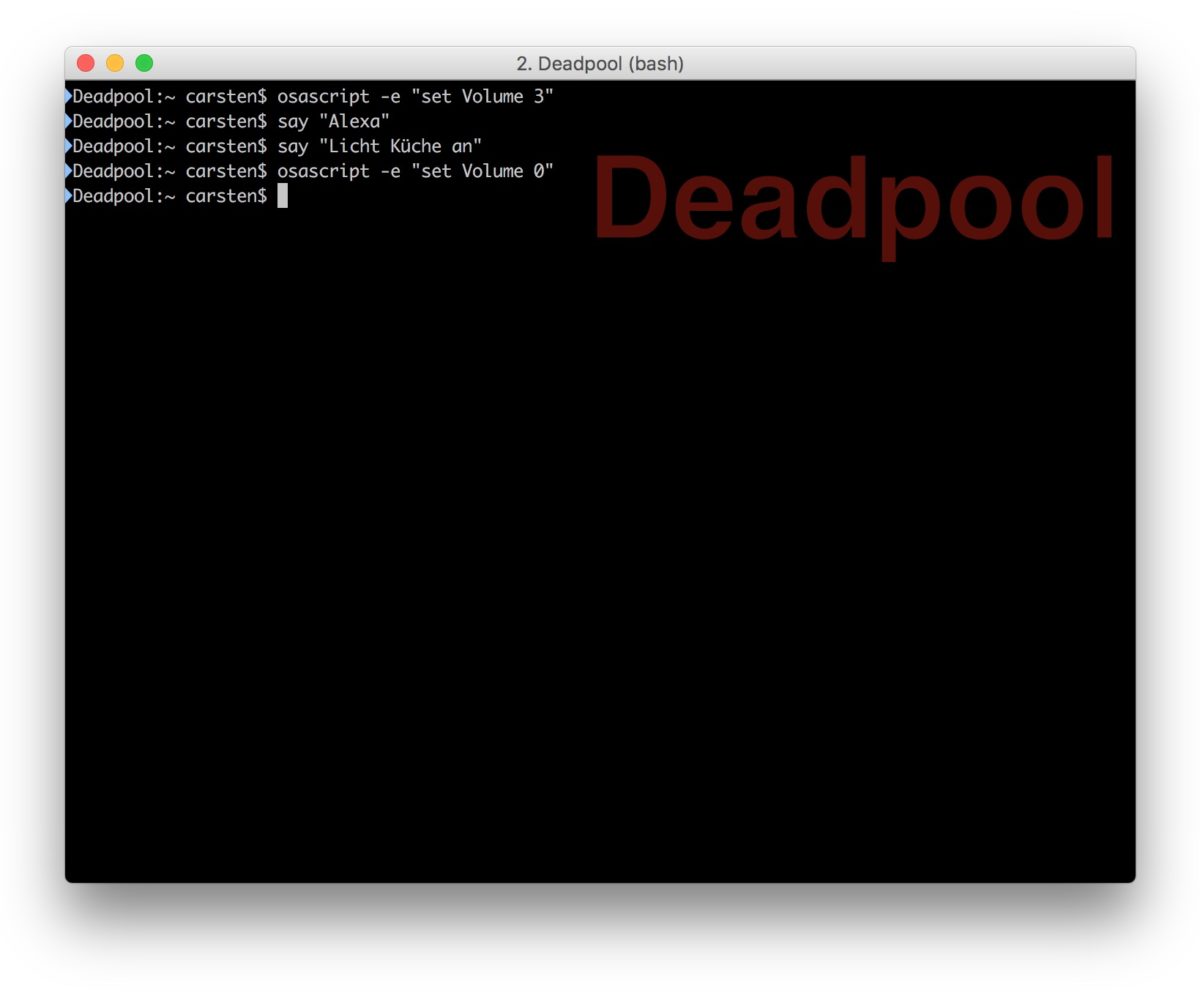The image size is (1200, 1000).
Task: Close the Deadpool terminal window
Action: pos(86,63)
